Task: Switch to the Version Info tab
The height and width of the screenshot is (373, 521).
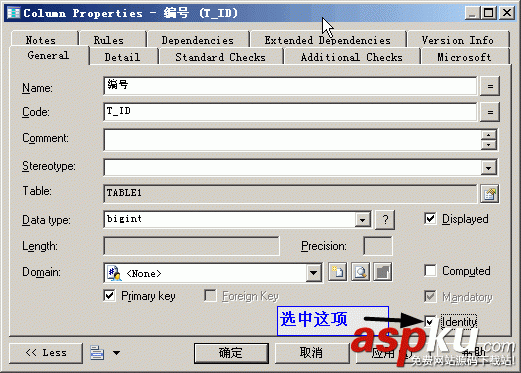Action: click(x=457, y=40)
